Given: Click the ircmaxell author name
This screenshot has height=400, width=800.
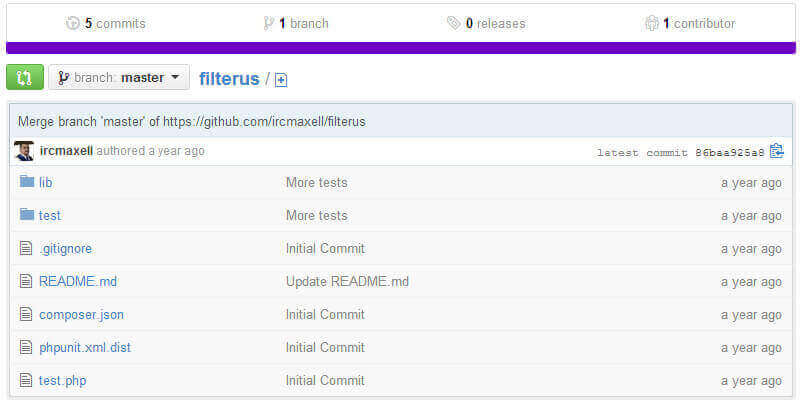Looking at the screenshot, I should [67, 151].
